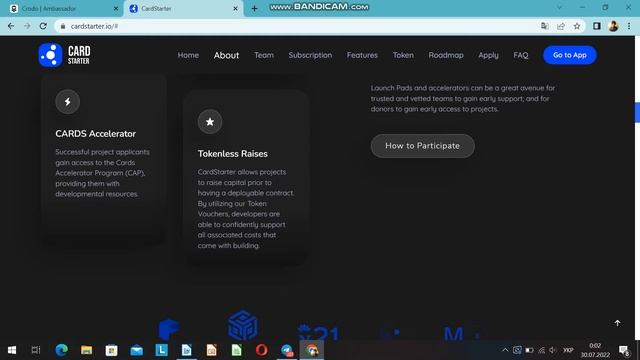640x360 pixels.
Task: Close the Crodo Ambassador tab
Action: tap(116, 9)
